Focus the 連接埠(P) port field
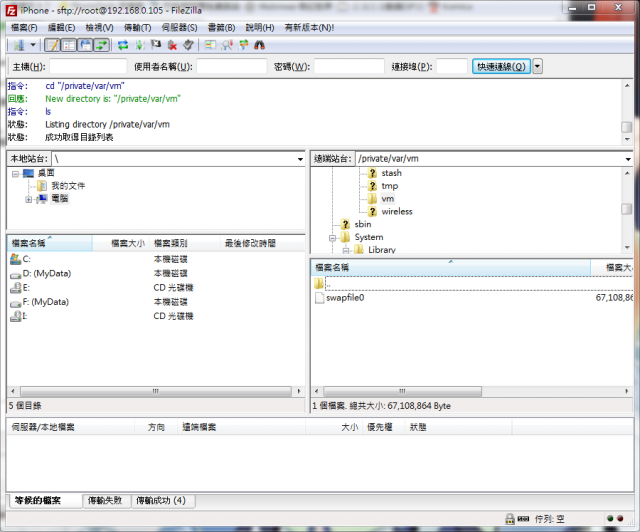This screenshot has width=640, height=532. [452, 66]
